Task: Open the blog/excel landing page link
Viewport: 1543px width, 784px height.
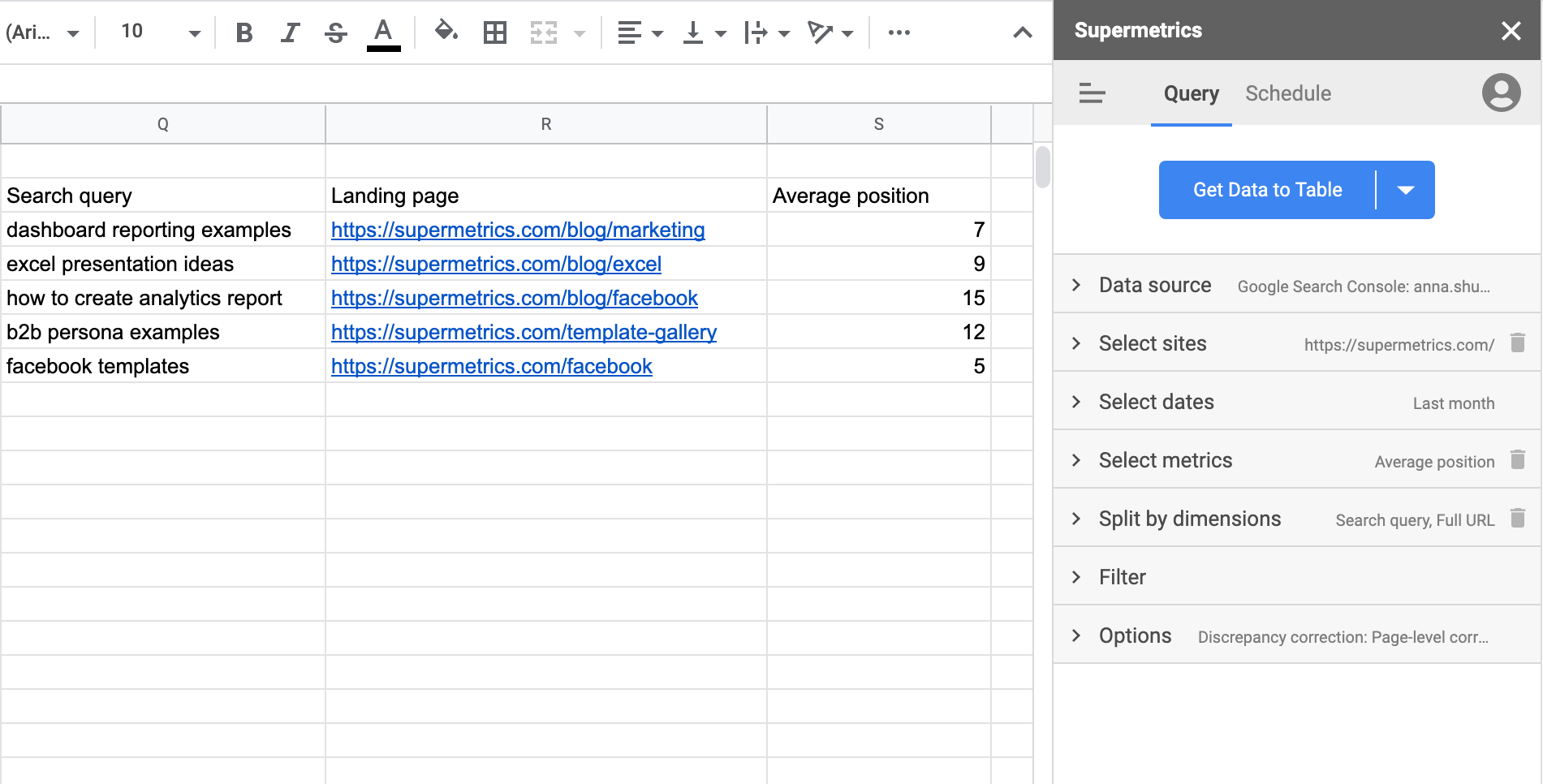Action: (x=496, y=264)
